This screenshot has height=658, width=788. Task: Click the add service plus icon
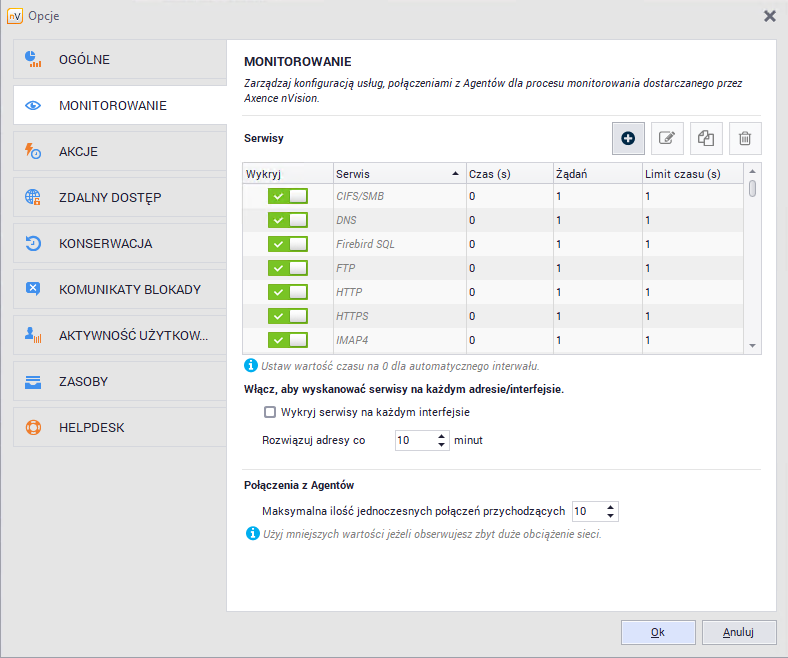[628, 138]
